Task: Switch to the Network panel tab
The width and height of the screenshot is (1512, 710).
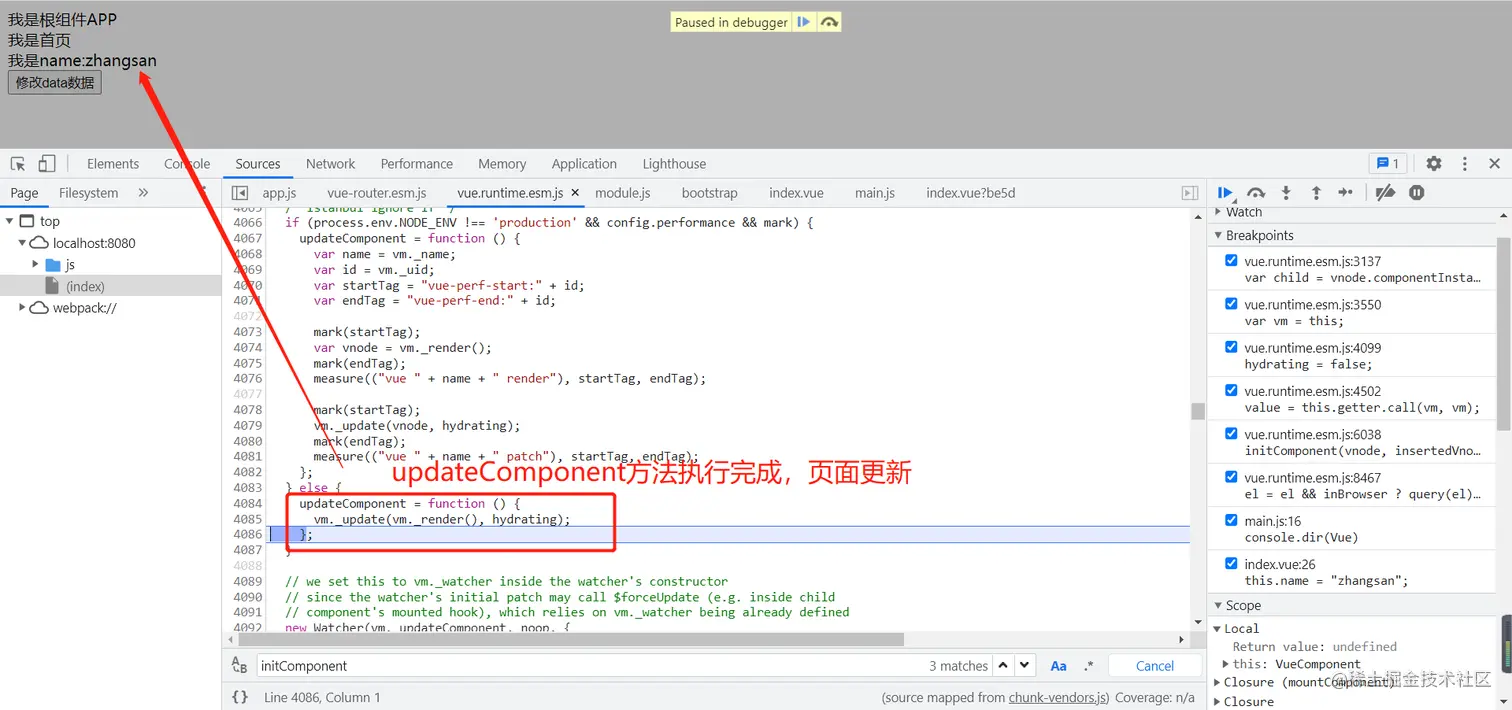Action: (331, 164)
